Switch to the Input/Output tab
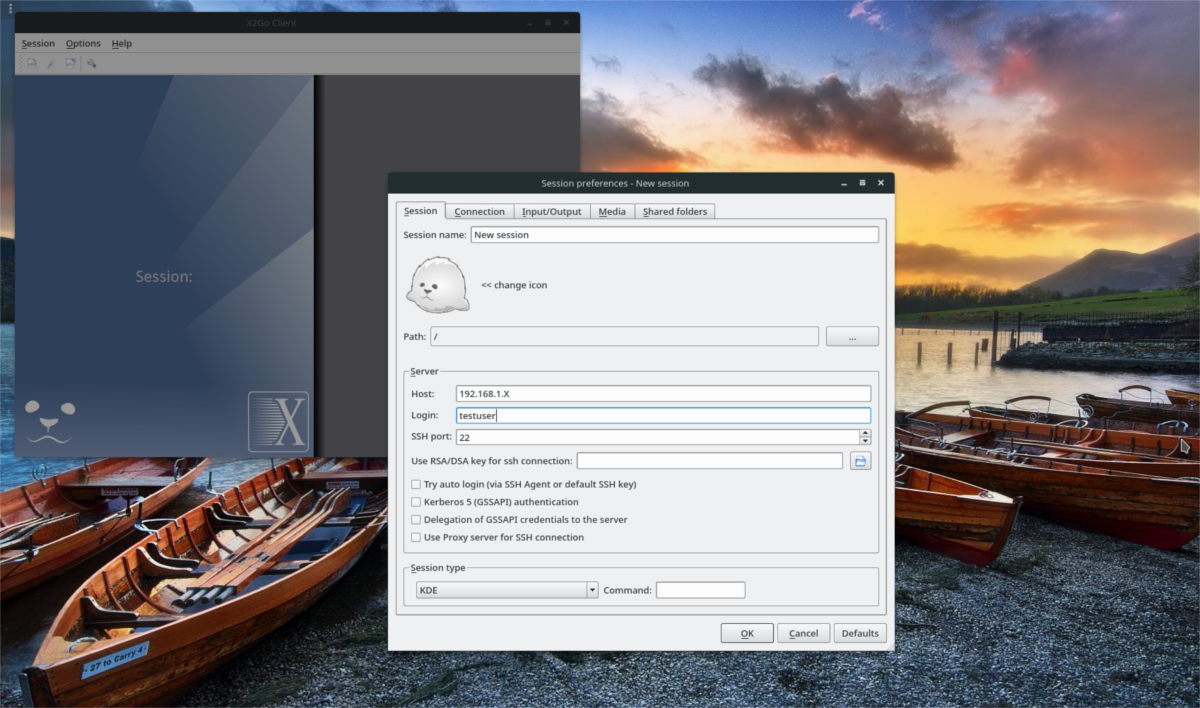The image size is (1200, 708). [552, 212]
